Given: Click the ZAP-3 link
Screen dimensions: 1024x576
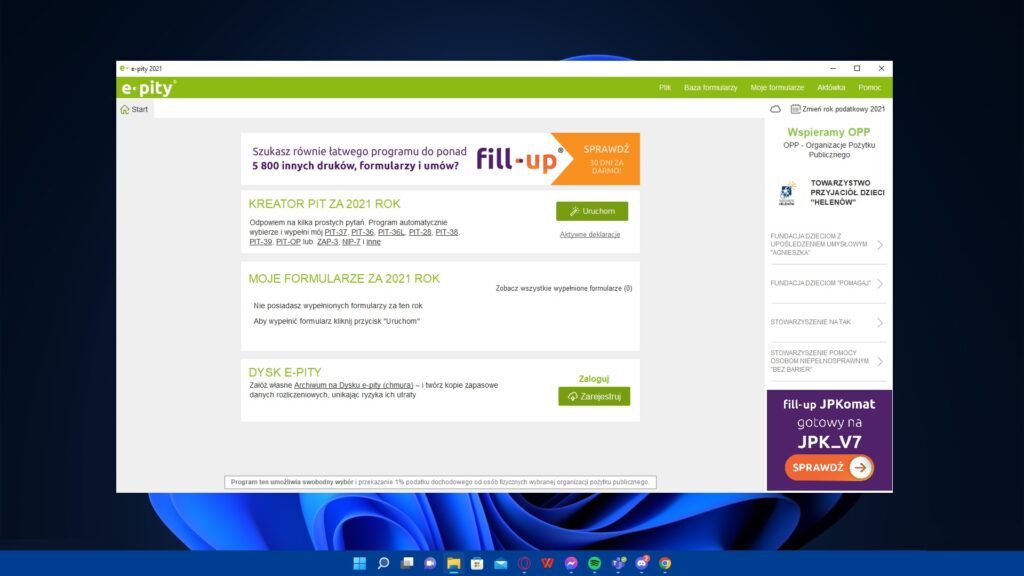Looking at the screenshot, I should pyautogui.click(x=327, y=242).
